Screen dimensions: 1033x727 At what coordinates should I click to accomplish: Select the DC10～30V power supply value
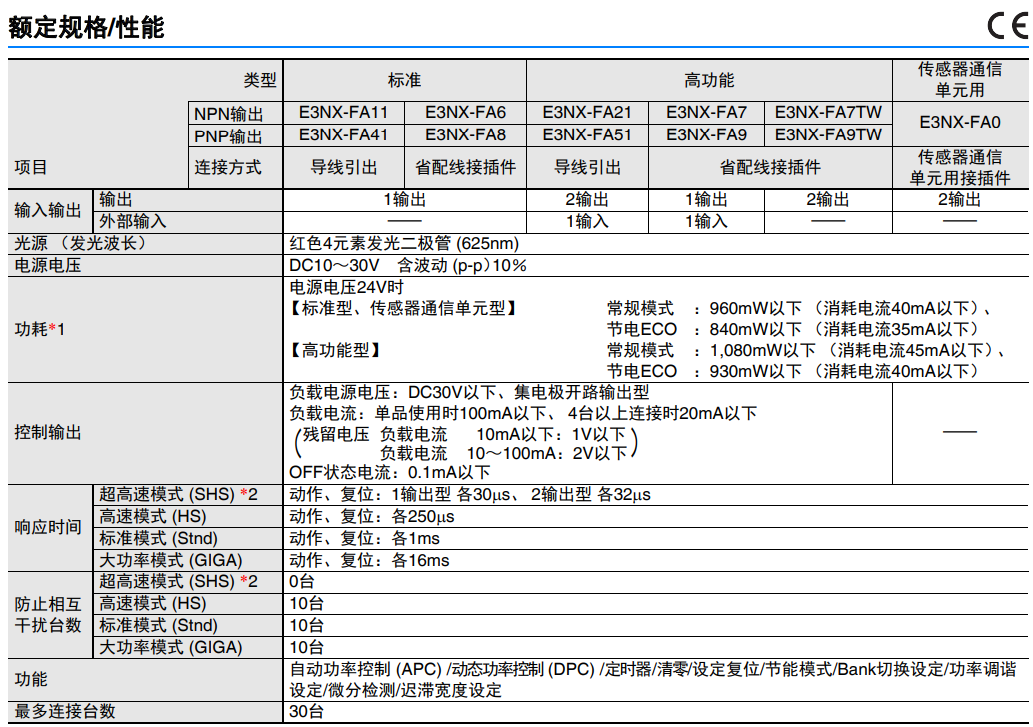click(x=408, y=265)
